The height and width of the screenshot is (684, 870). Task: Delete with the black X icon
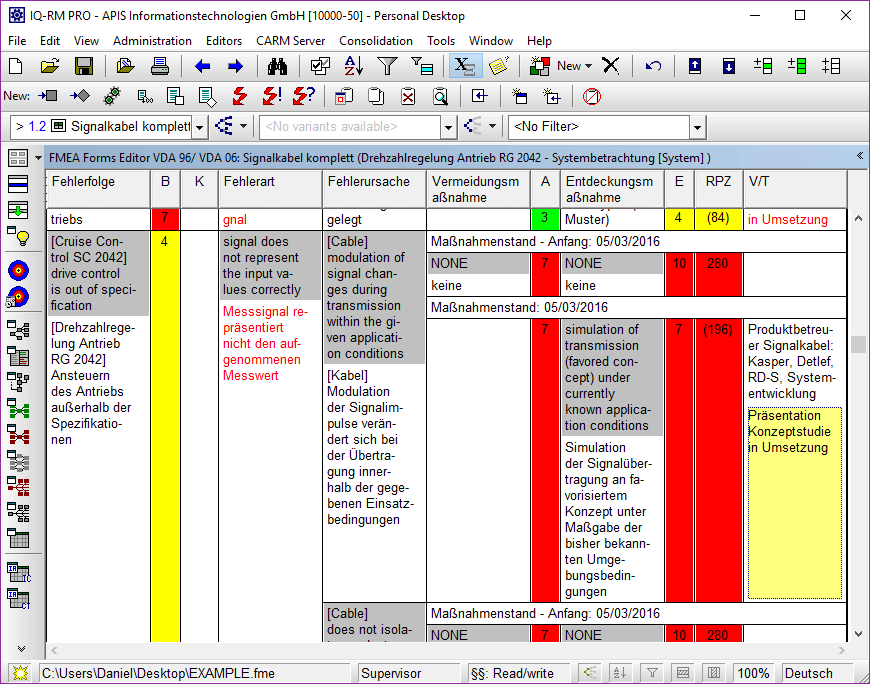pos(611,66)
